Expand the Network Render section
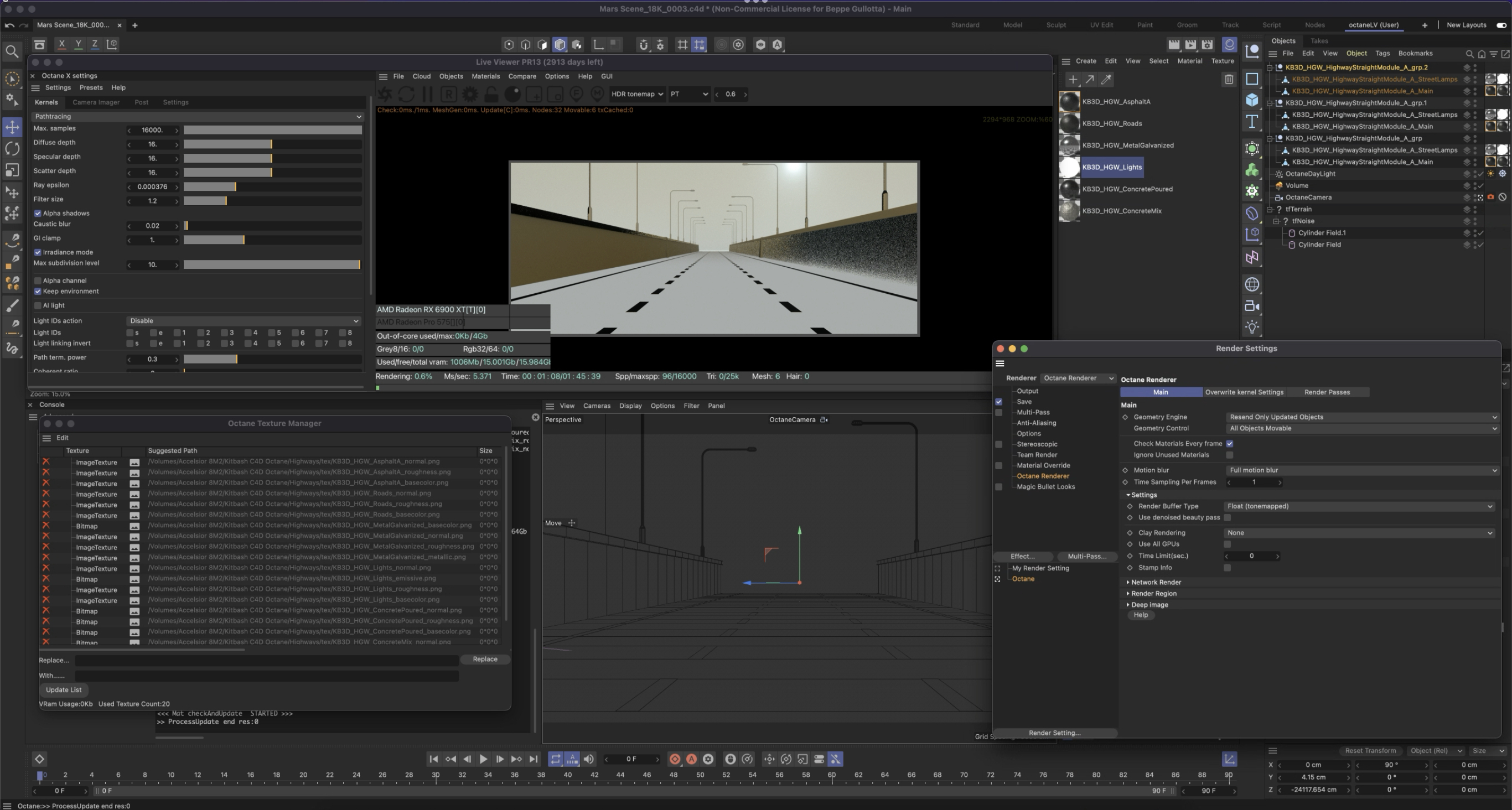The width and height of the screenshot is (1512, 810). pyautogui.click(x=1155, y=582)
